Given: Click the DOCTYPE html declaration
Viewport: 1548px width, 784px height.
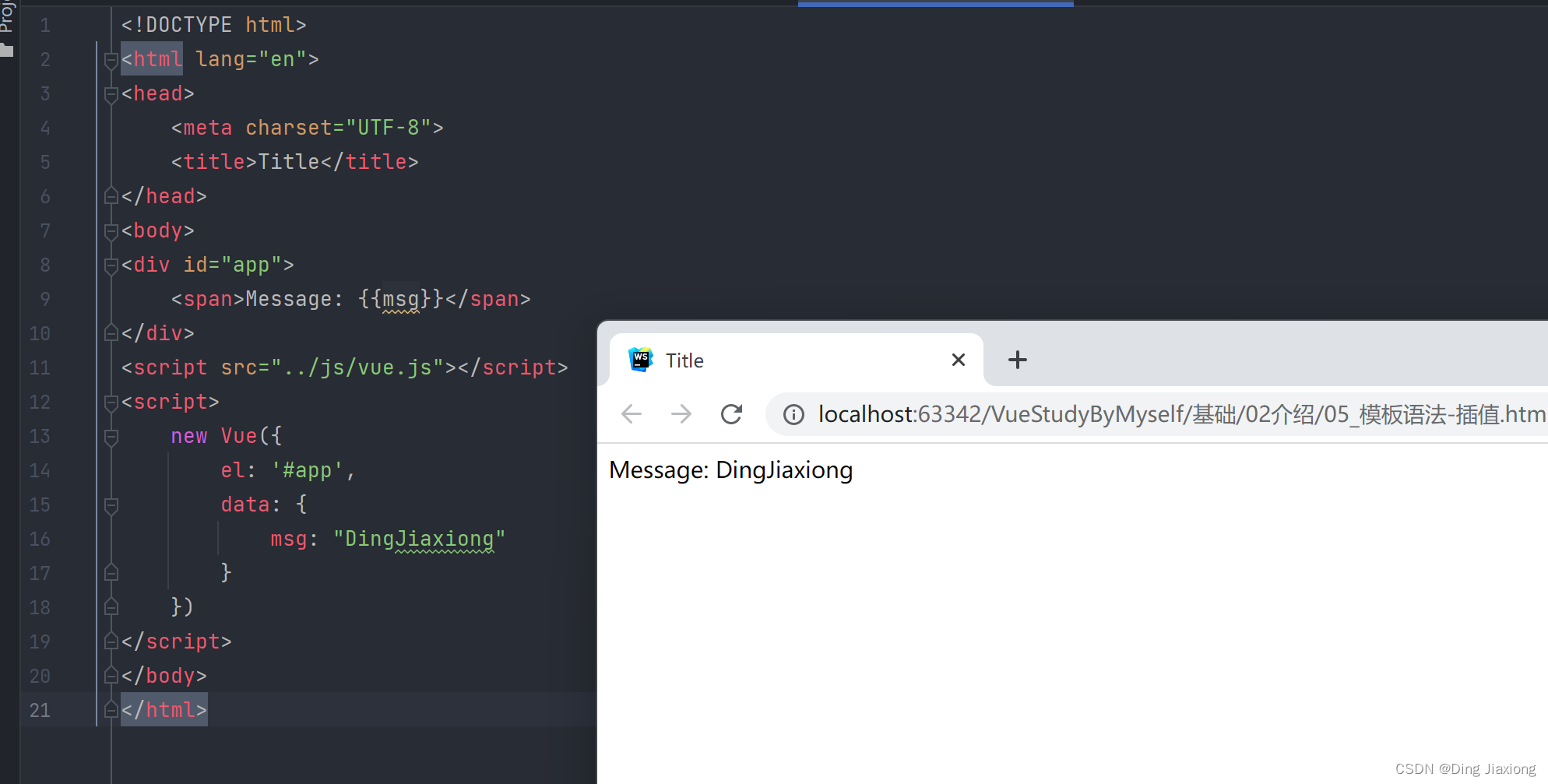Looking at the screenshot, I should pos(214,26).
